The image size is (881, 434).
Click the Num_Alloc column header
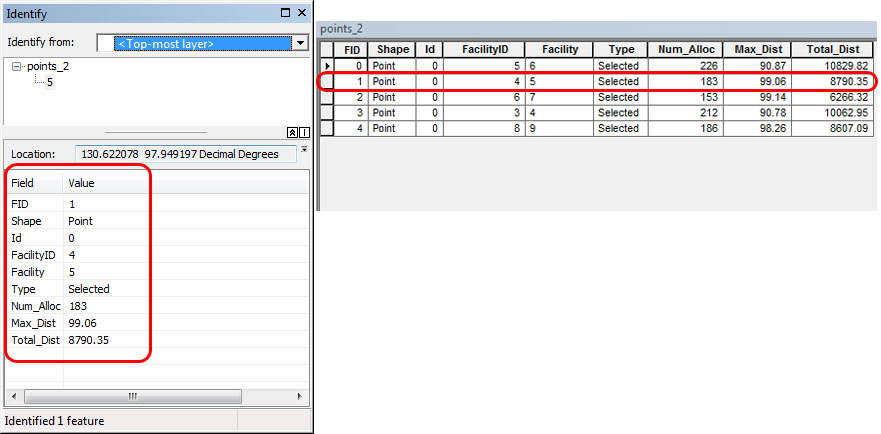tap(685, 49)
